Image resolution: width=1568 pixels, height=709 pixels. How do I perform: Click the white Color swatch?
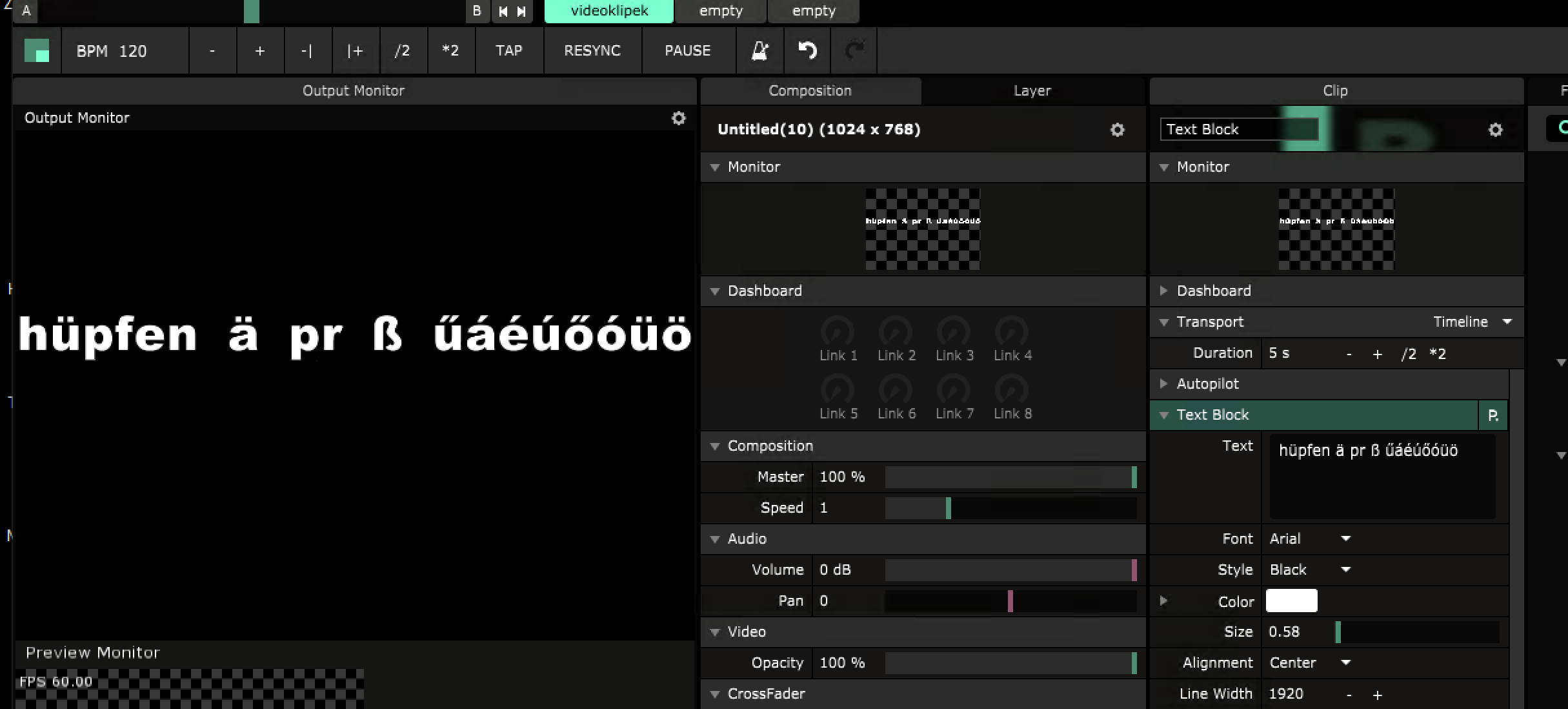coord(1291,601)
